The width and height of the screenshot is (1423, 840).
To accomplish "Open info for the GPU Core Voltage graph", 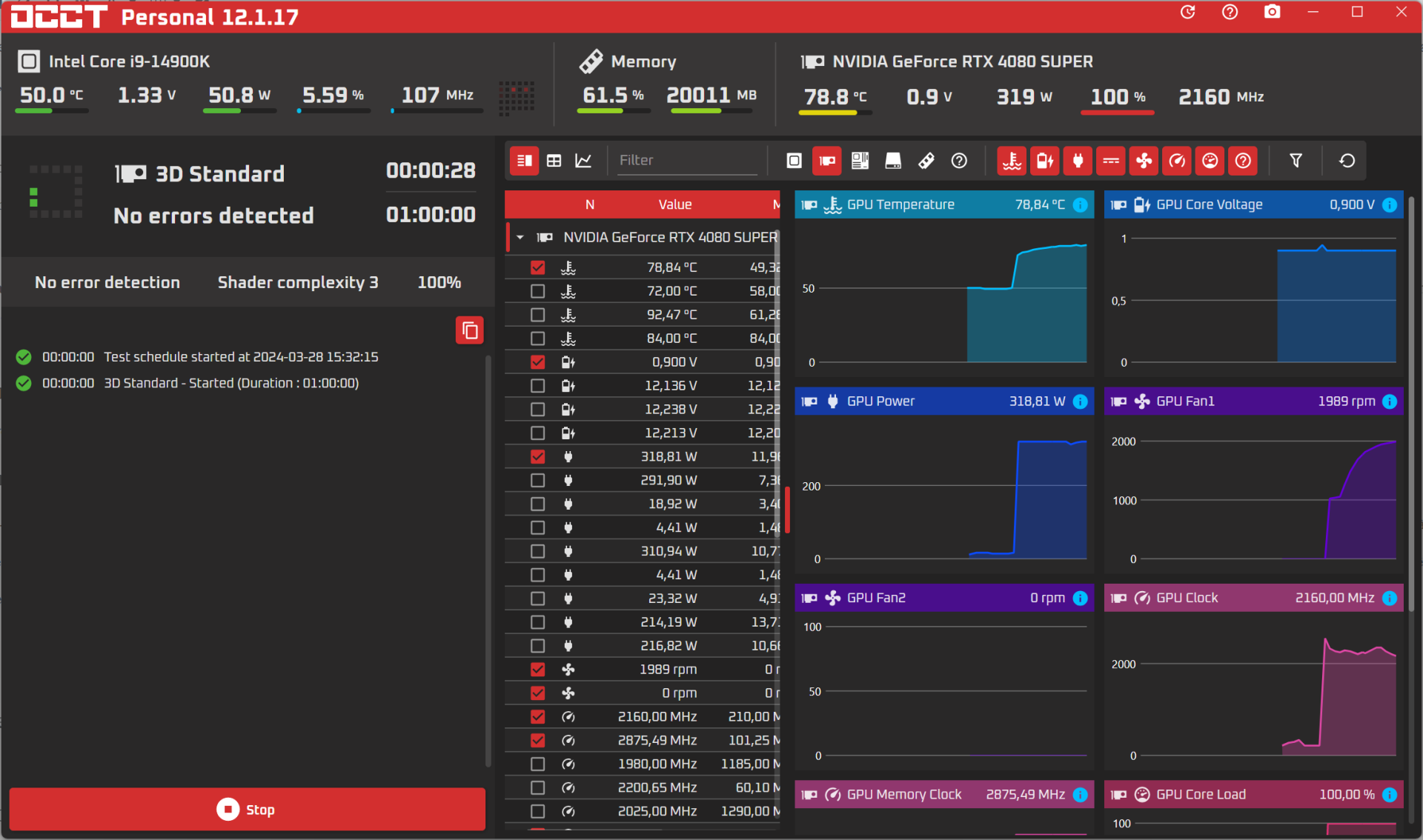I will (x=1390, y=205).
